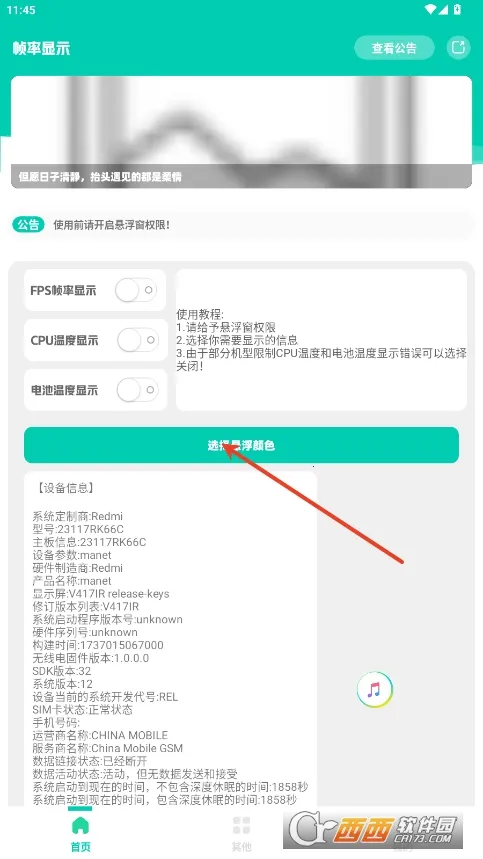Tap the cellular signal status icon

point(444,9)
